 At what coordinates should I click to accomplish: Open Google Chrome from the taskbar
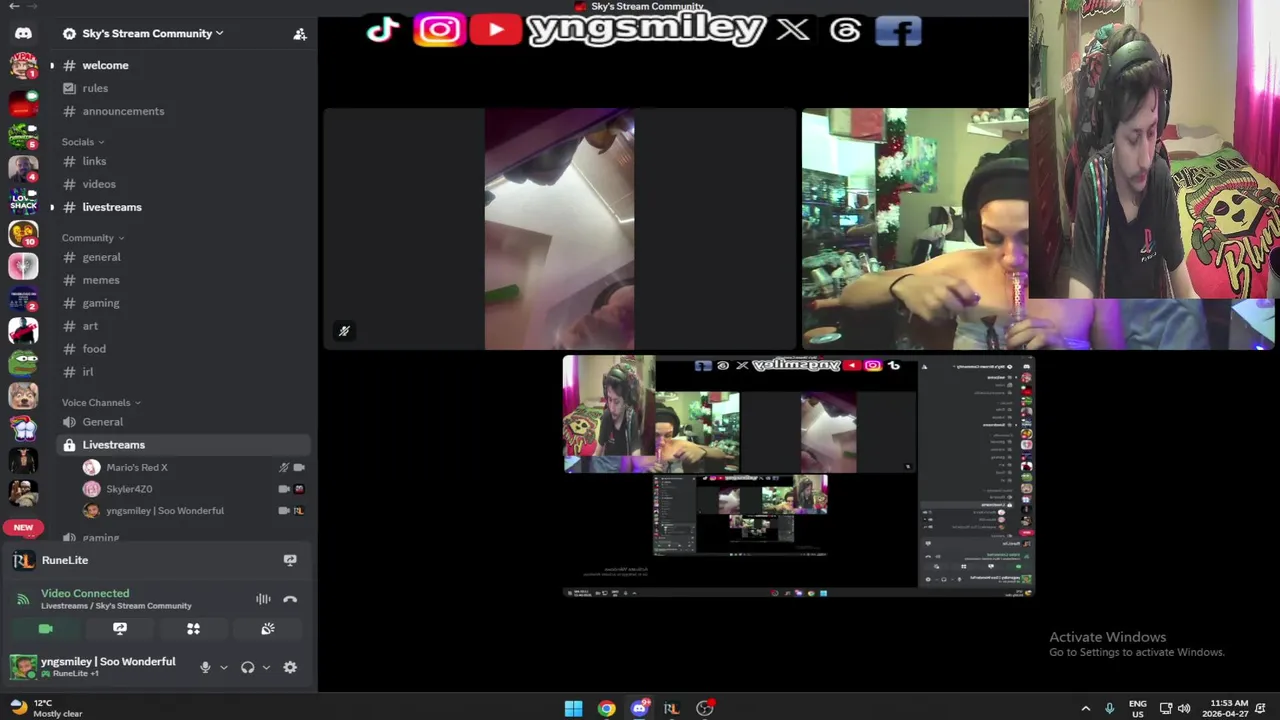(606, 708)
